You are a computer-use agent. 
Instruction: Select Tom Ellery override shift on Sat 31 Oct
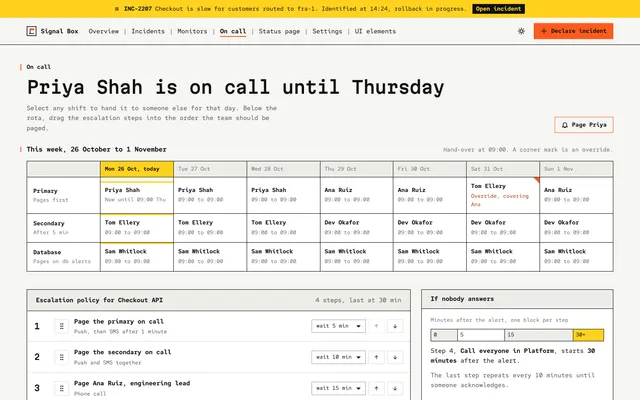click(503, 195)
